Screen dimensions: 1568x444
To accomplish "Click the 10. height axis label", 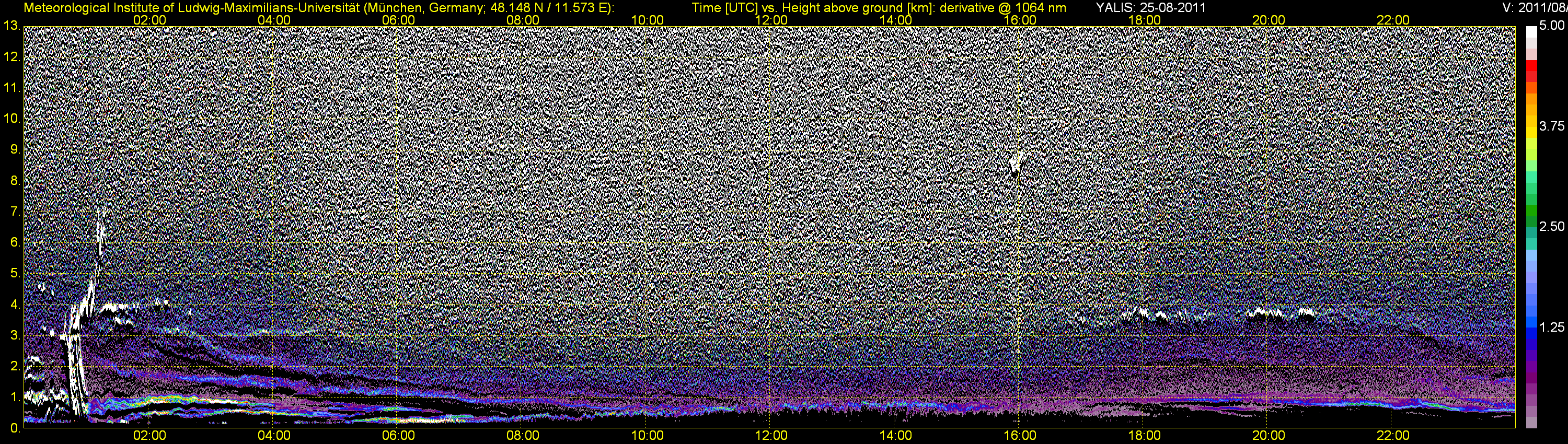I will tap(11, 119).
